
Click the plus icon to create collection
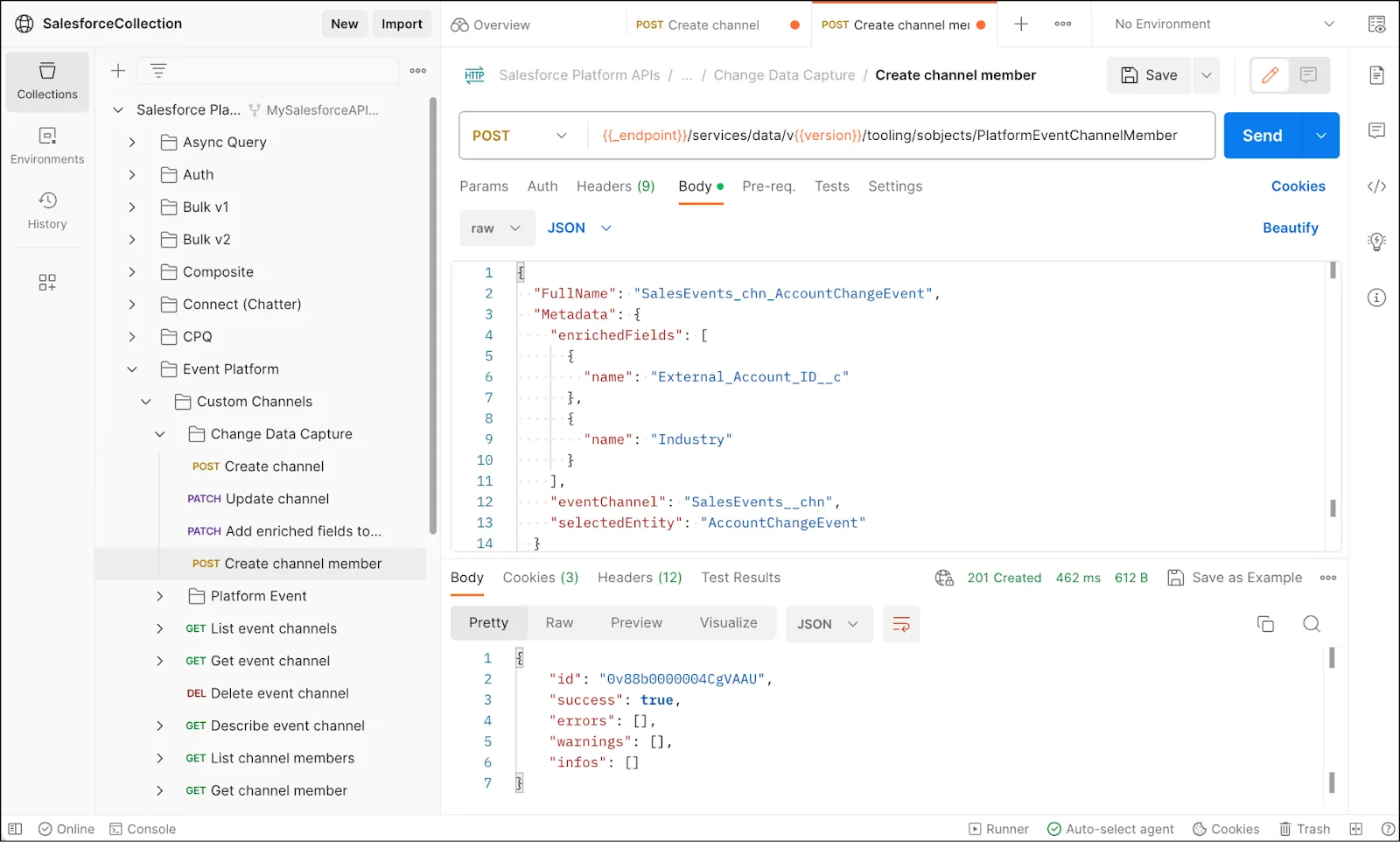point(118,71)
